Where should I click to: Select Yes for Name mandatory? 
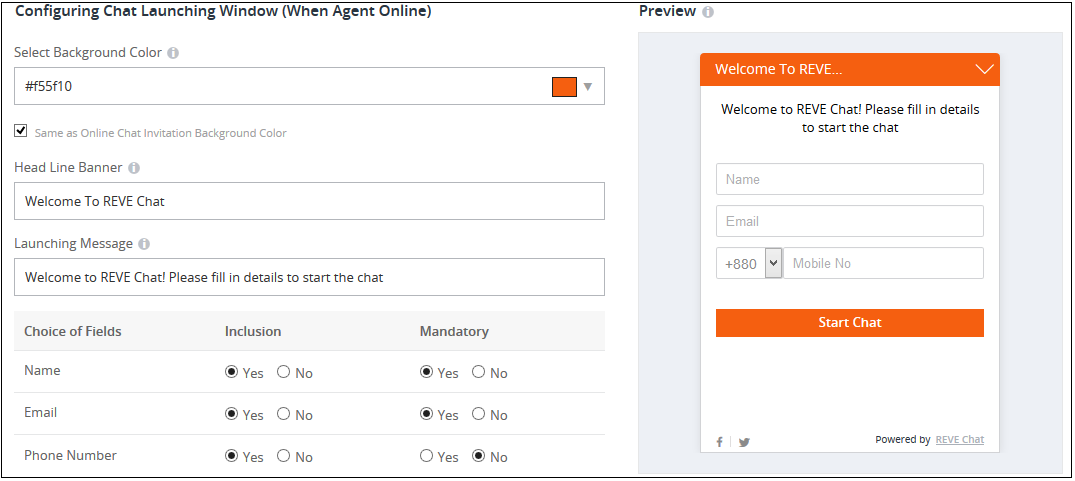426,372
